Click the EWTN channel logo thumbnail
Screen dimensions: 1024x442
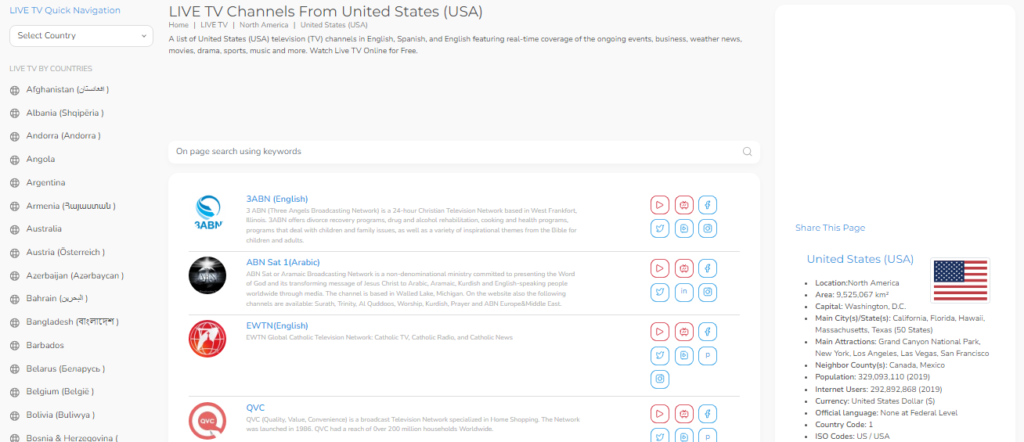(x=207, y=339)
